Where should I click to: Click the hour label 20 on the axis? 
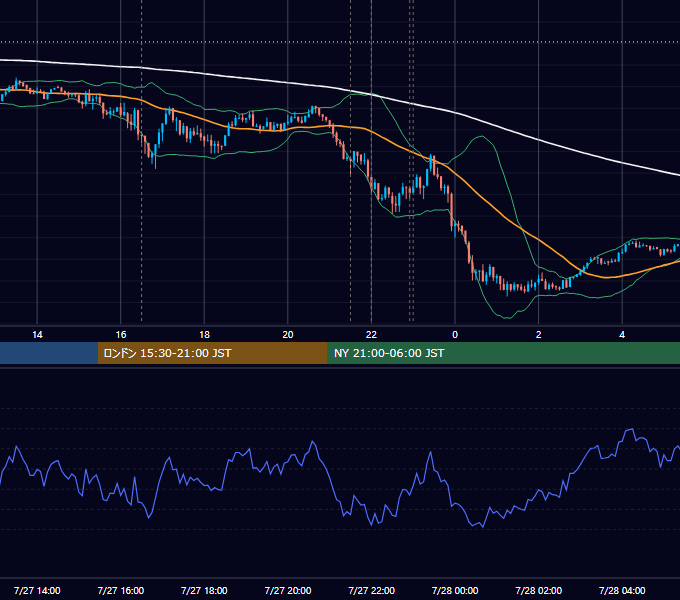288,335
